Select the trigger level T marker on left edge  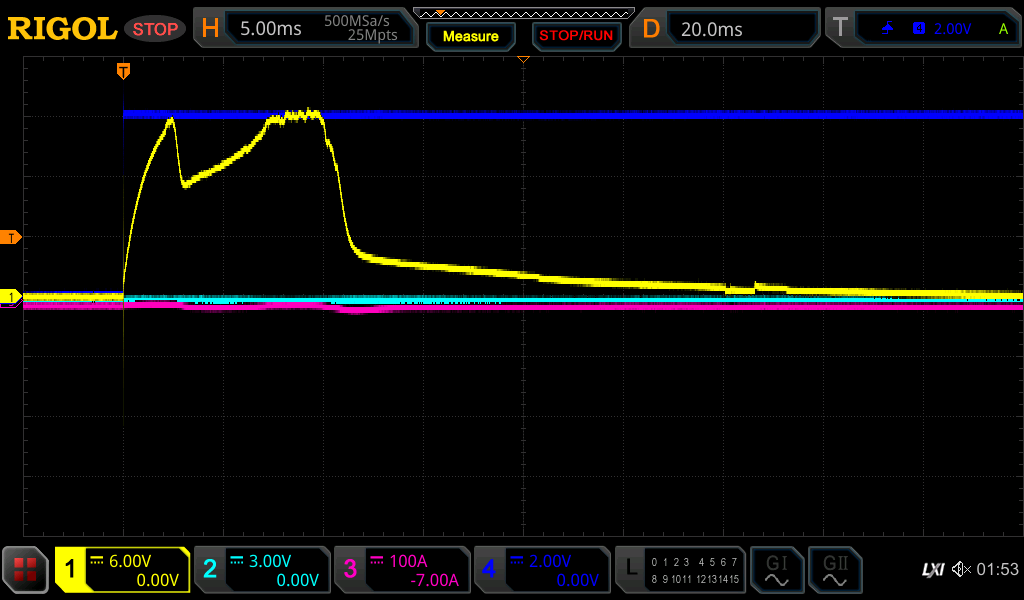tap(12, 237)
